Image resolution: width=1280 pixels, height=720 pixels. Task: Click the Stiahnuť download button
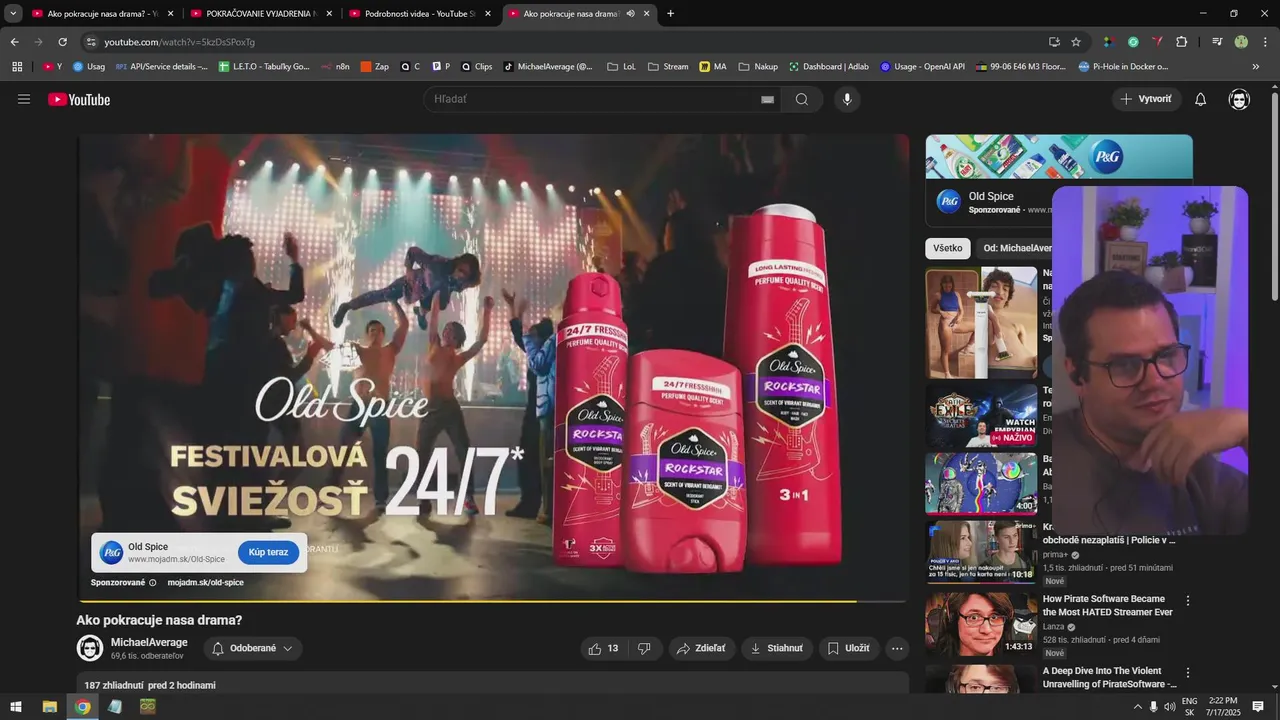(x=777, y=648)
